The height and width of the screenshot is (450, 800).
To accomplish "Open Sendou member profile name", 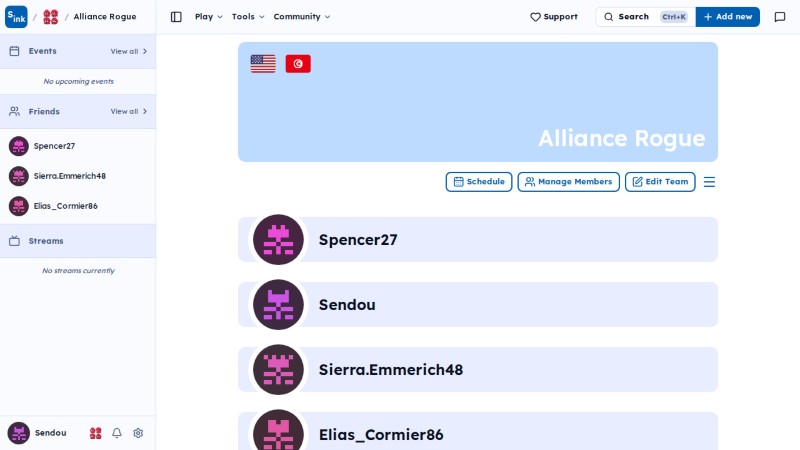I will [347, 305].
